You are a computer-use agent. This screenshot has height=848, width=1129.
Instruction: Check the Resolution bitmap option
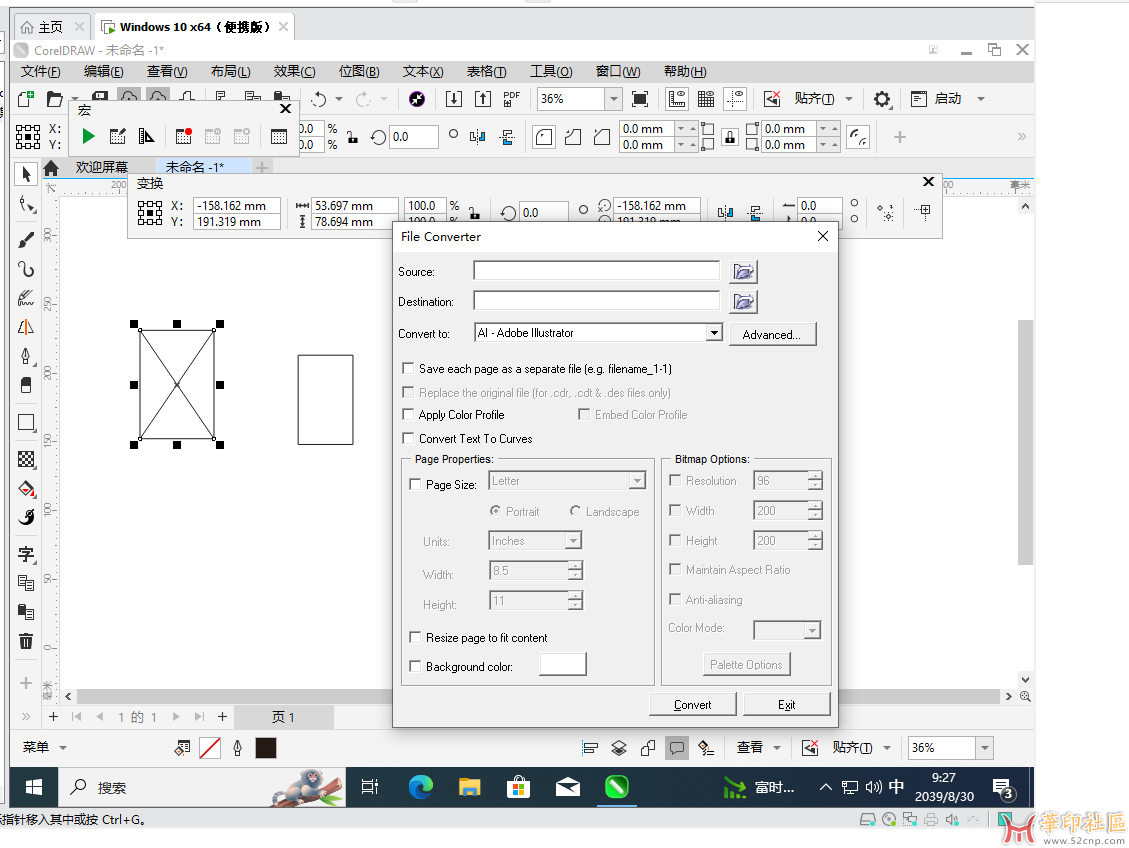point(675,480)
